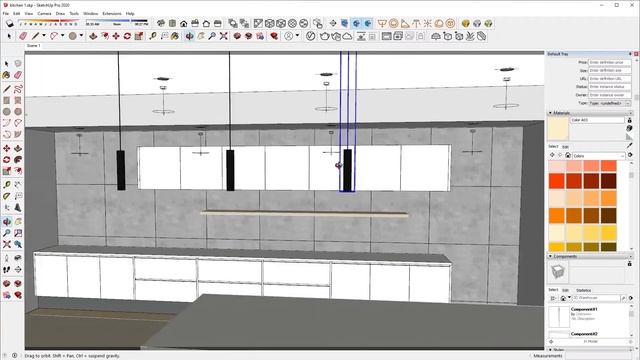Activate the Tape Measure tool in top toolbar
This screenshot has width=640, height=360.
pos(153,36)
